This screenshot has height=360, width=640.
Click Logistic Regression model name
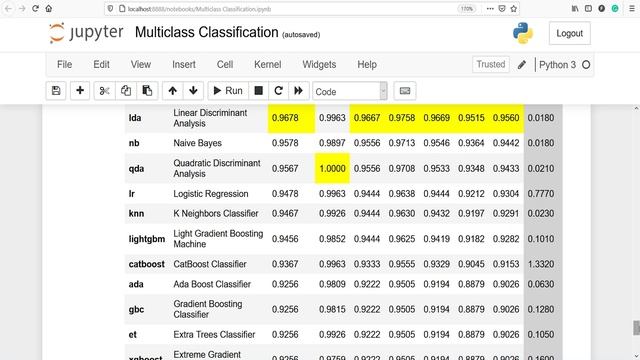(211, 194)
